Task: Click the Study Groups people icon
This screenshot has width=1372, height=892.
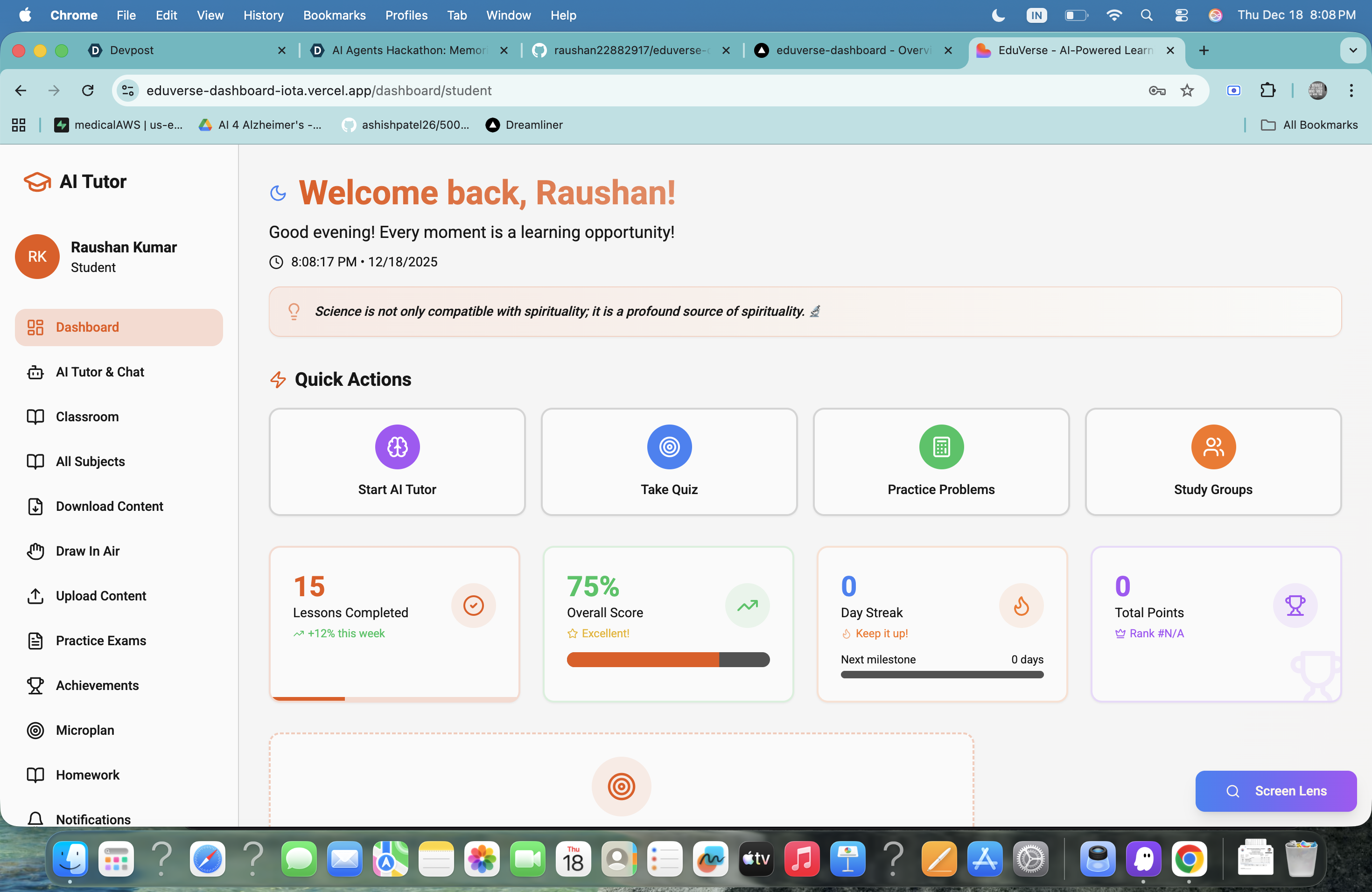Action: point(1213,446)
